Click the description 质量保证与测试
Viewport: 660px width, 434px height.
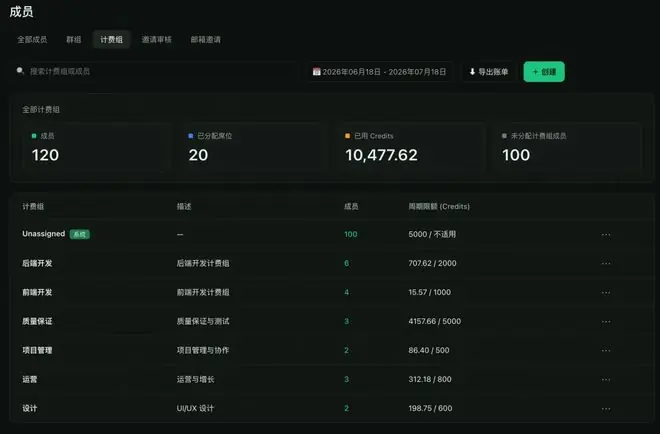pyautogui.click(x=203, y=322)
